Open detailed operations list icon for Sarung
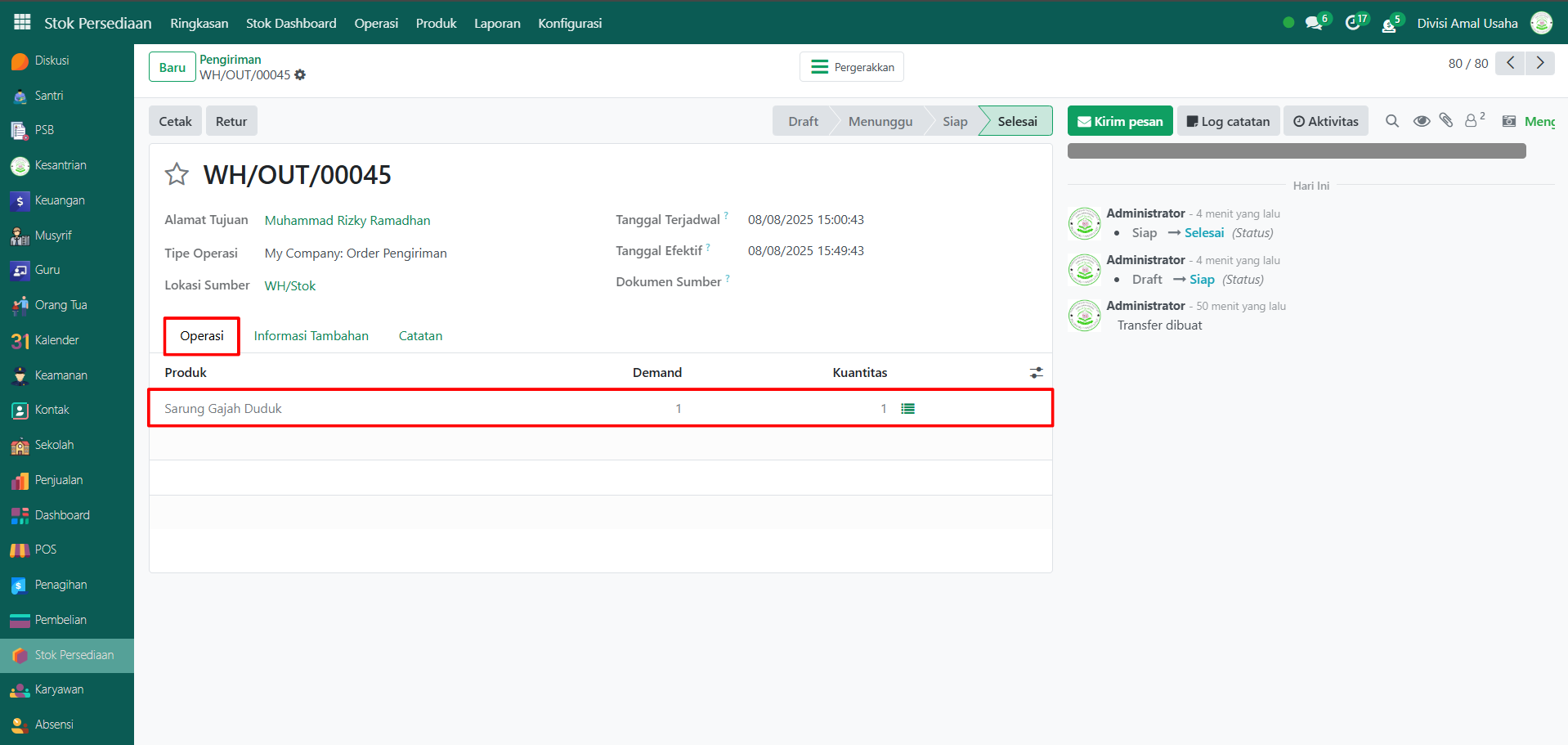Viewport: 1568px width, 745px height. click(x=907, y=409)
